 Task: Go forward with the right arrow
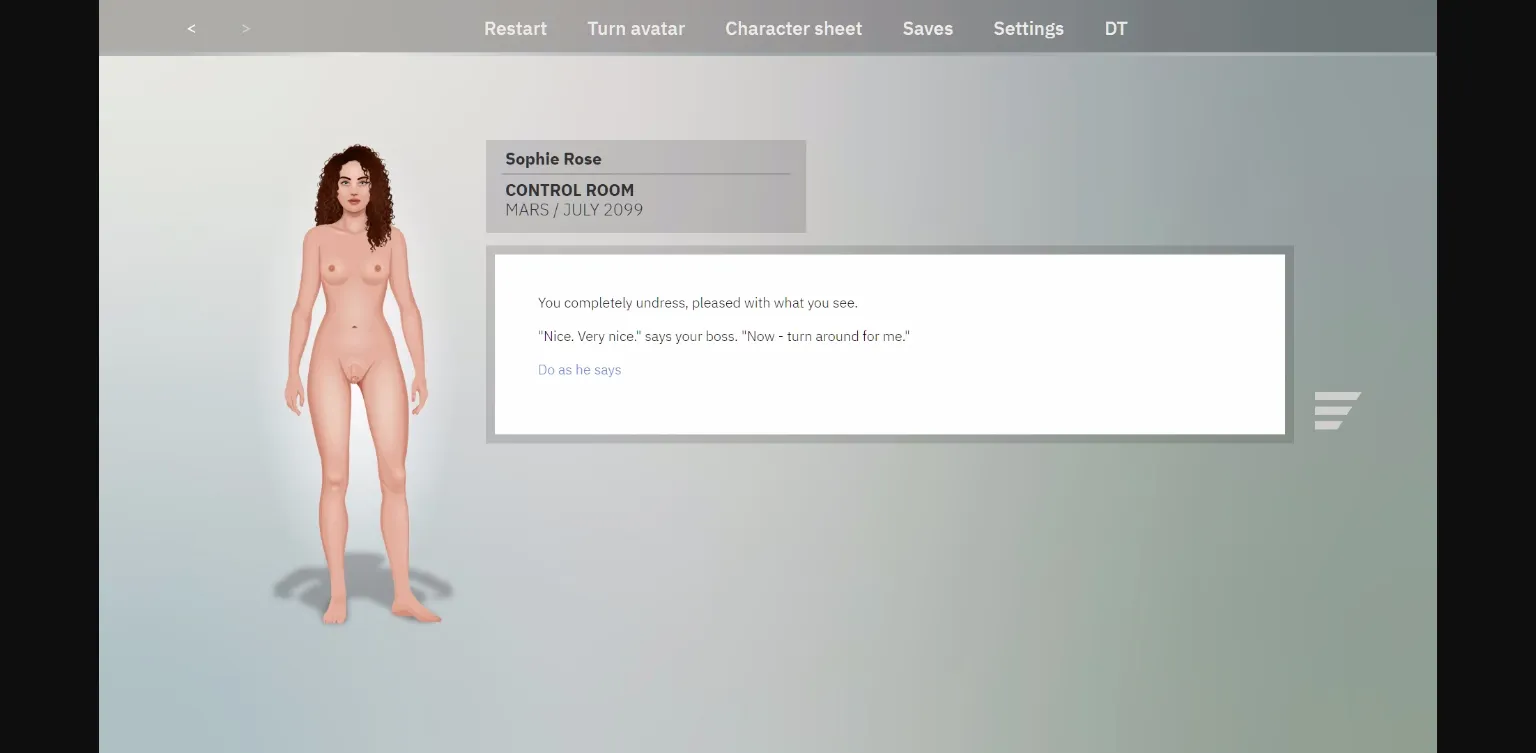pyautogui.click(x=246, y=29)
